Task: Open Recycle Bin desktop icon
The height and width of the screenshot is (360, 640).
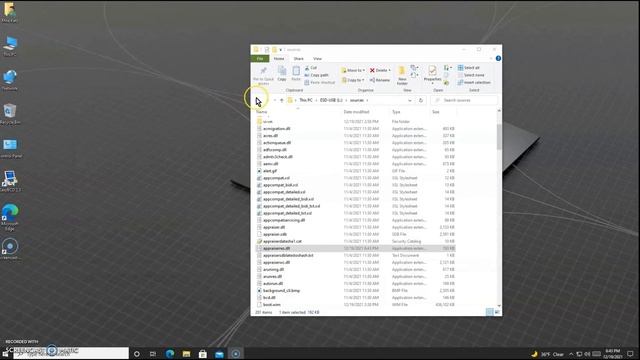Action: (10, 113)
